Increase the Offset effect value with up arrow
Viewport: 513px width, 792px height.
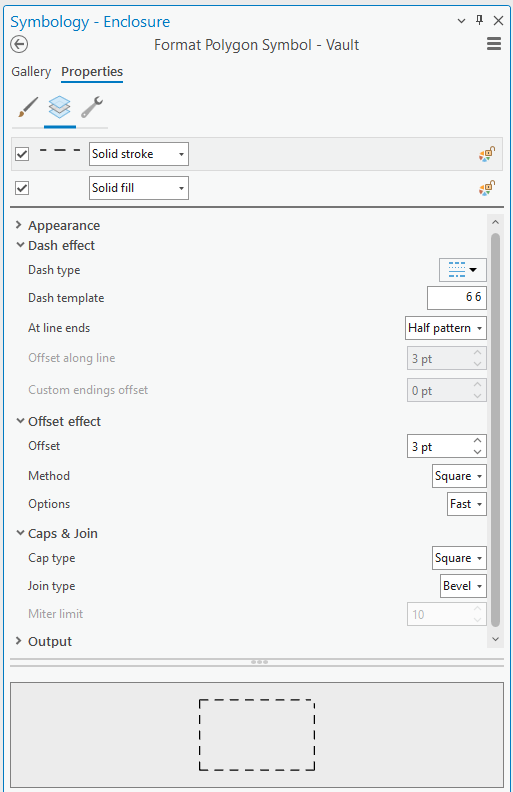tap(478, 441)
